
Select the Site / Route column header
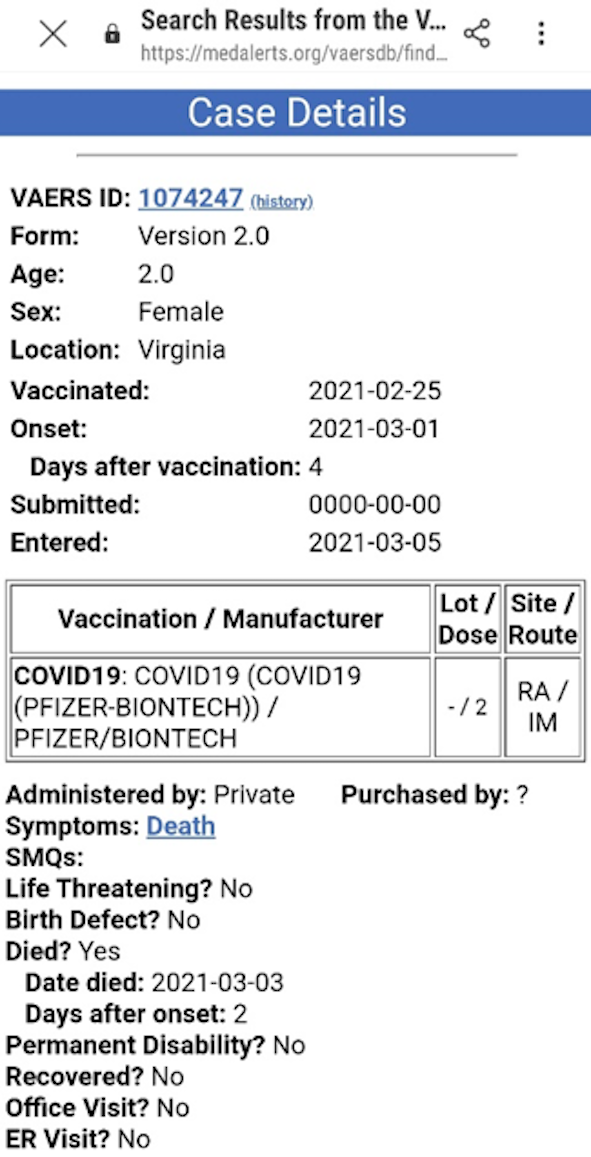(x=542, y=618)
